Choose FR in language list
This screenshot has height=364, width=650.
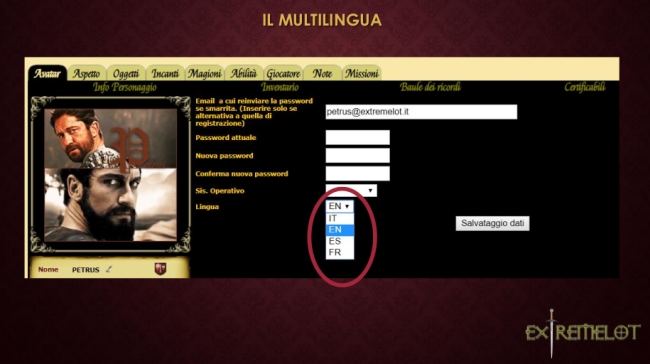tap(340, 252)
